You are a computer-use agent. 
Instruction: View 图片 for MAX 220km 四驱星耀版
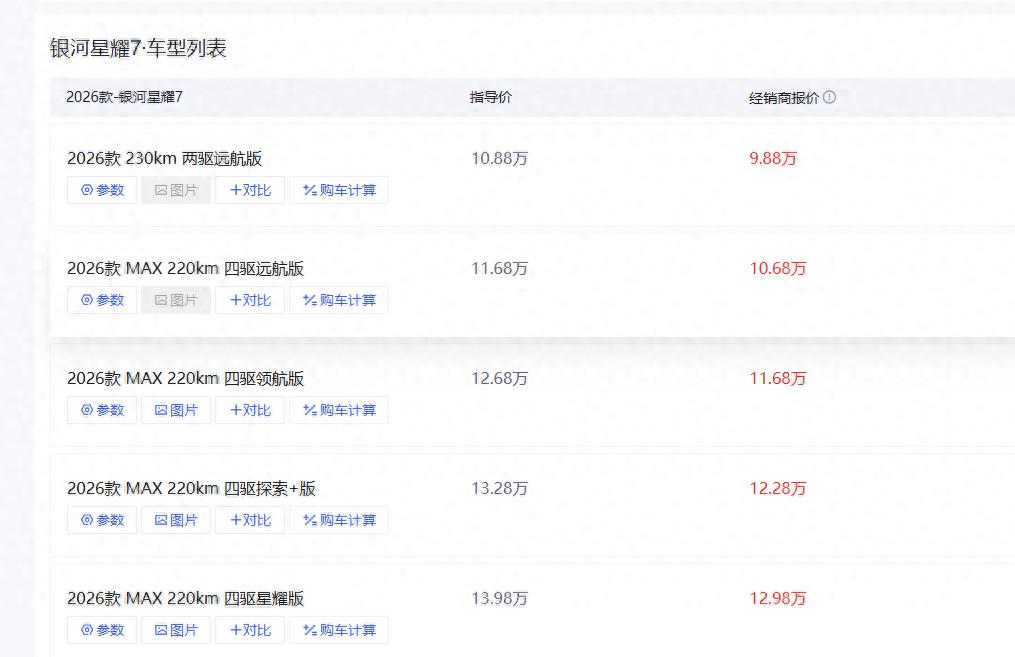pyautogui.click(x=176, y=630)
